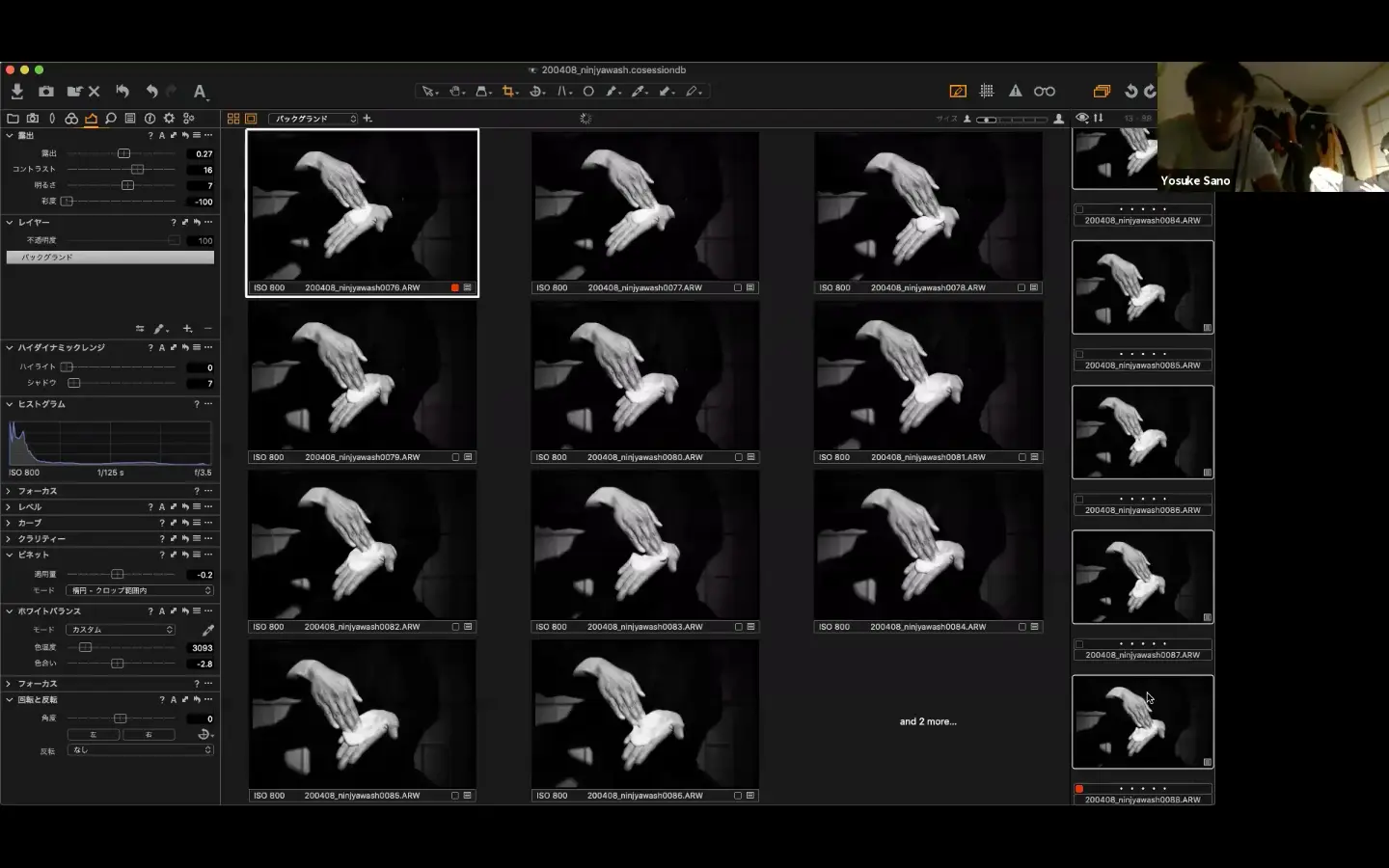Click the コントラスト contrast slider handle

point(137,170)
